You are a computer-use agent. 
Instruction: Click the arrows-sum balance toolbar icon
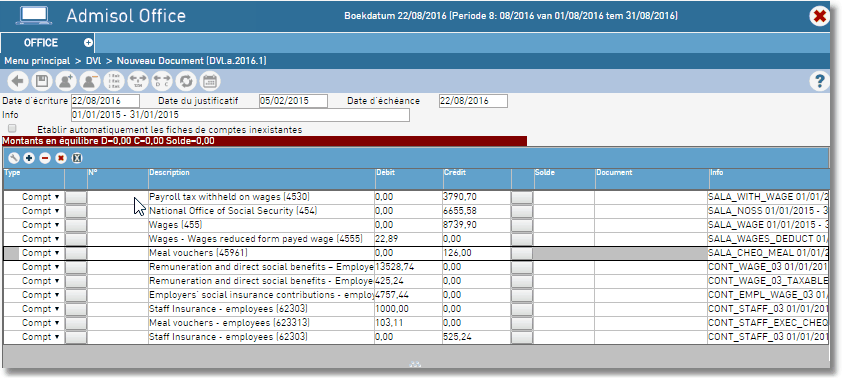[138, 82]
